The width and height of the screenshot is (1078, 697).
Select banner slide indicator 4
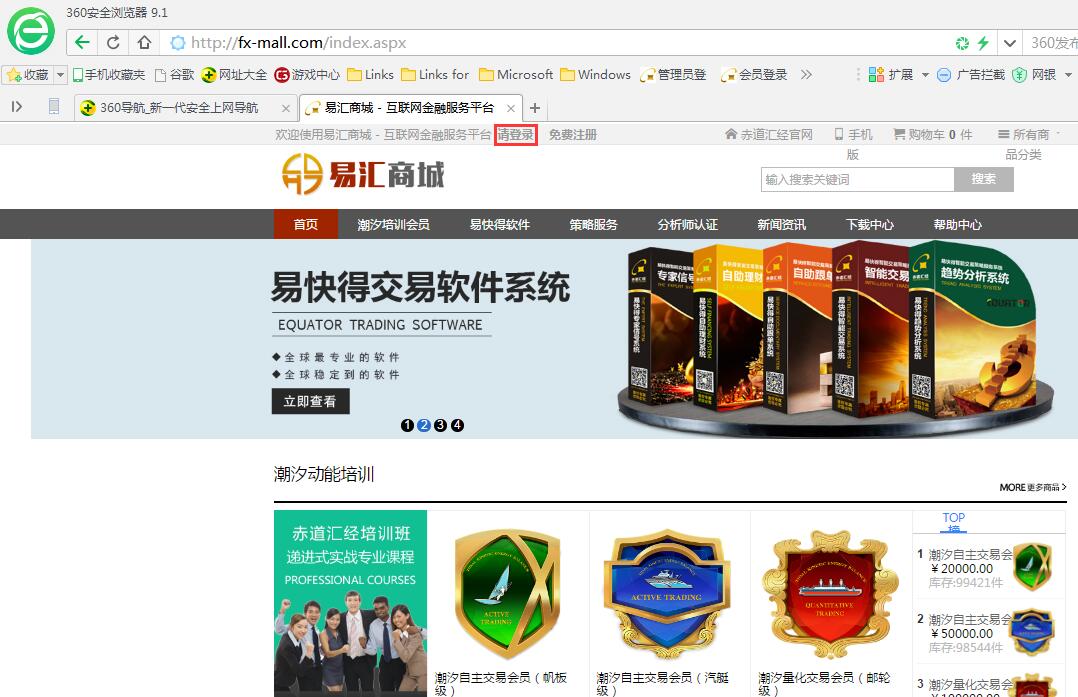[x=457, y=425]
